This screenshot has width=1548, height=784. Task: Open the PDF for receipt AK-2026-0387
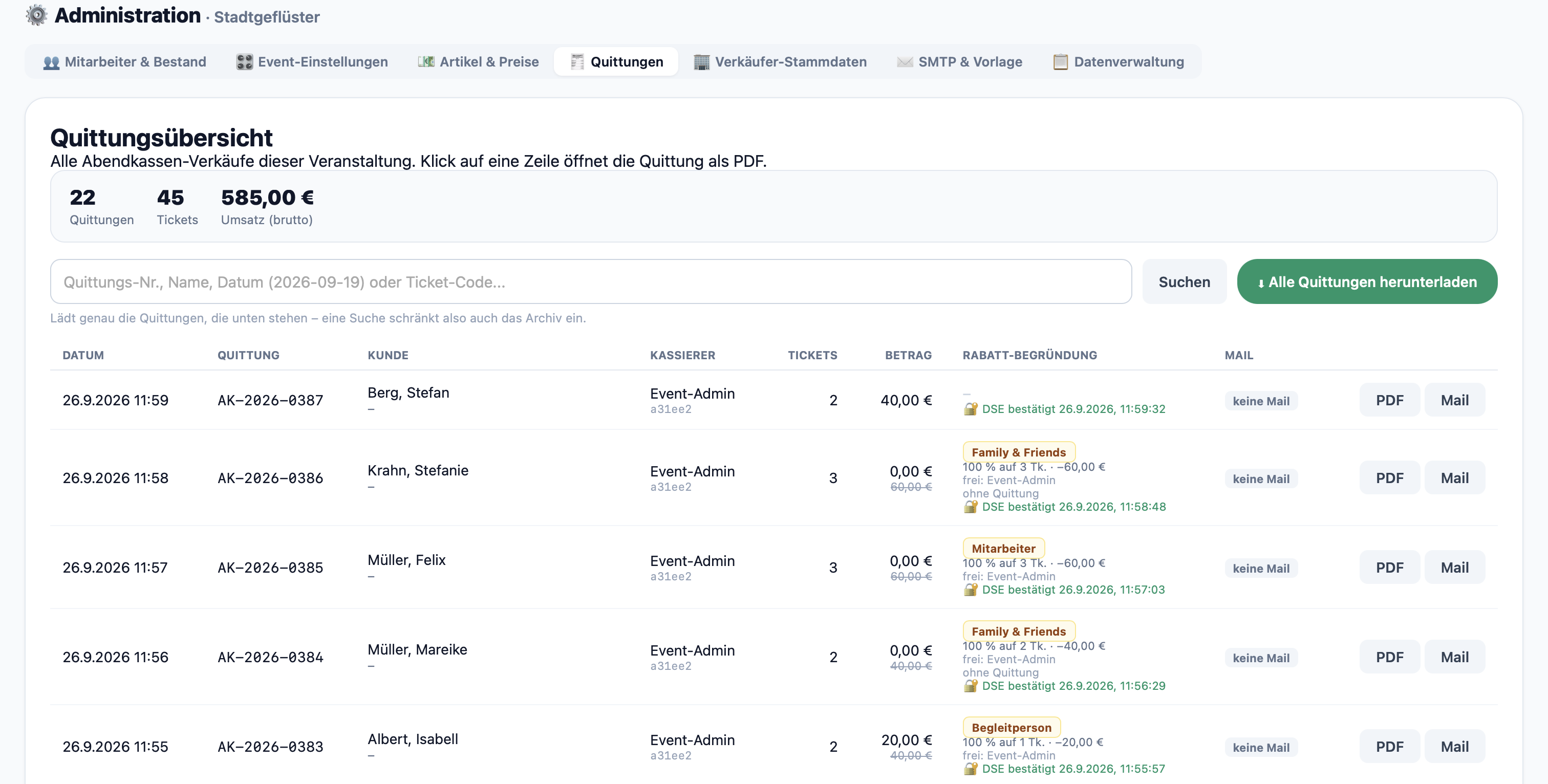[1389, 400]
